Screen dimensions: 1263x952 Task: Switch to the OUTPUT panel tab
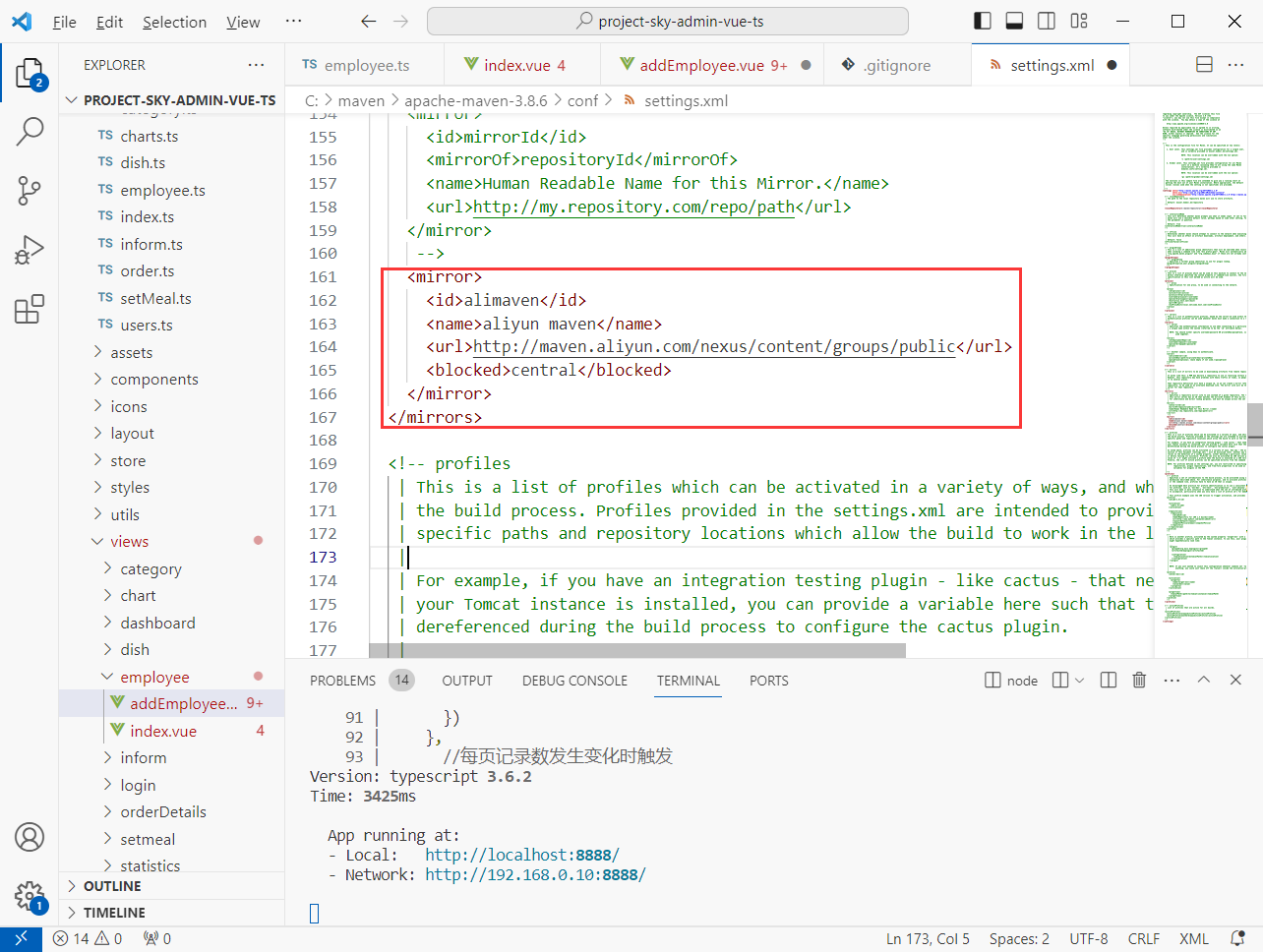click(467, 680)
